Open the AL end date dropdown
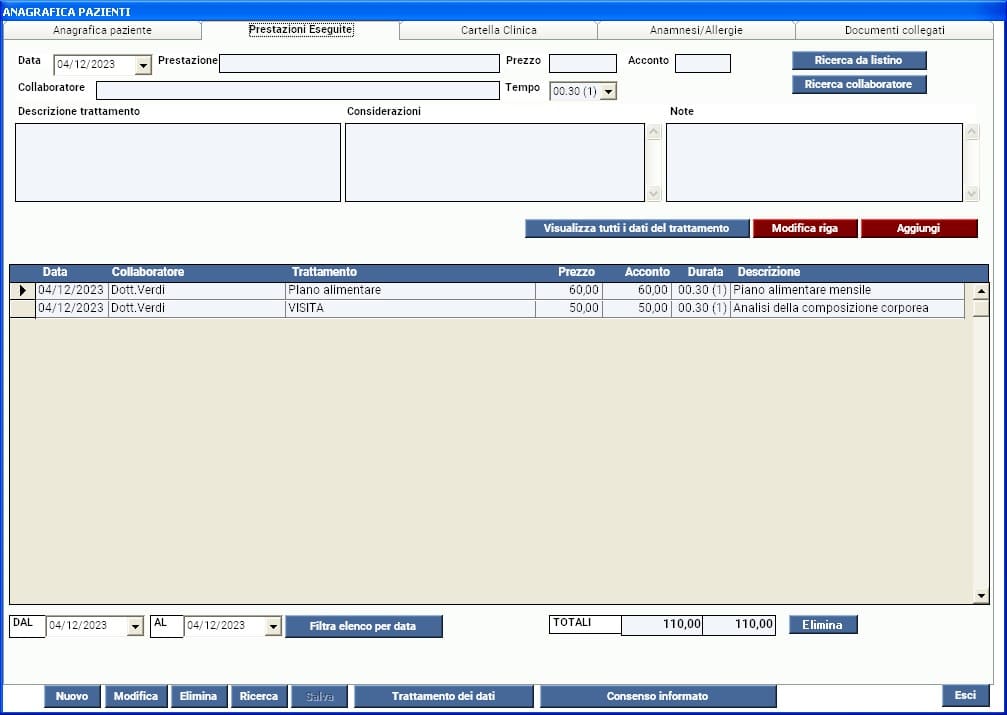Screen dimensions: 1007x715 coord(273,626)
